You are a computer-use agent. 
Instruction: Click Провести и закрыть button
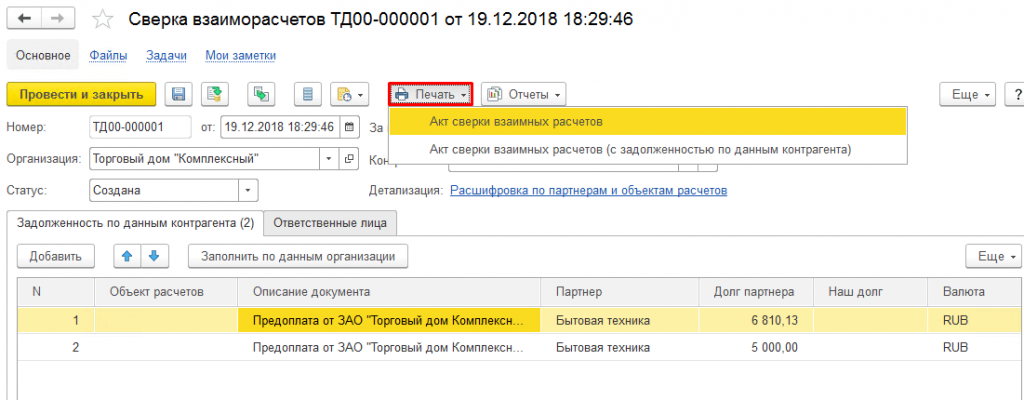click(x=82, y=95)
